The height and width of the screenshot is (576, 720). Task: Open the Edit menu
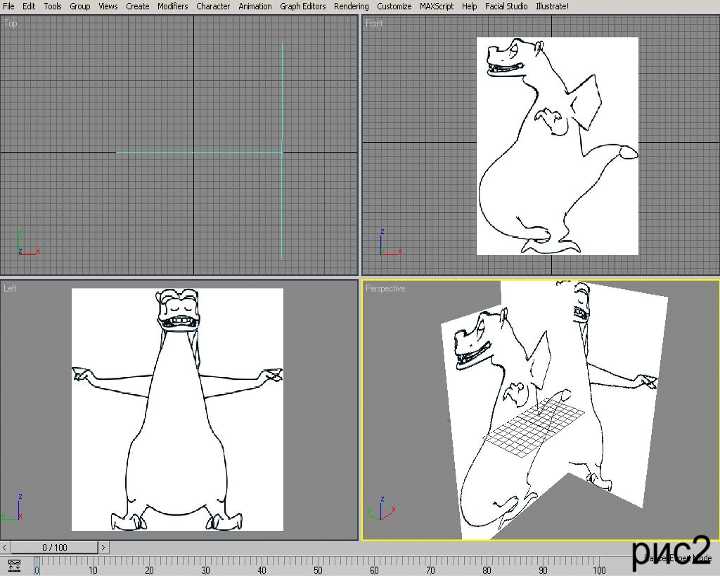(29, 6)
